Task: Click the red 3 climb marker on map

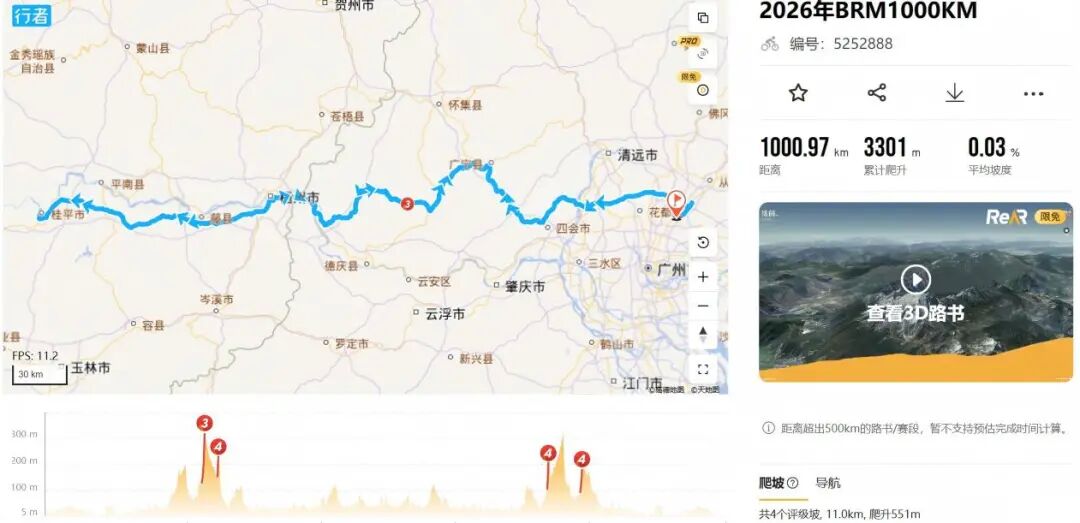Action: (407, 203)
